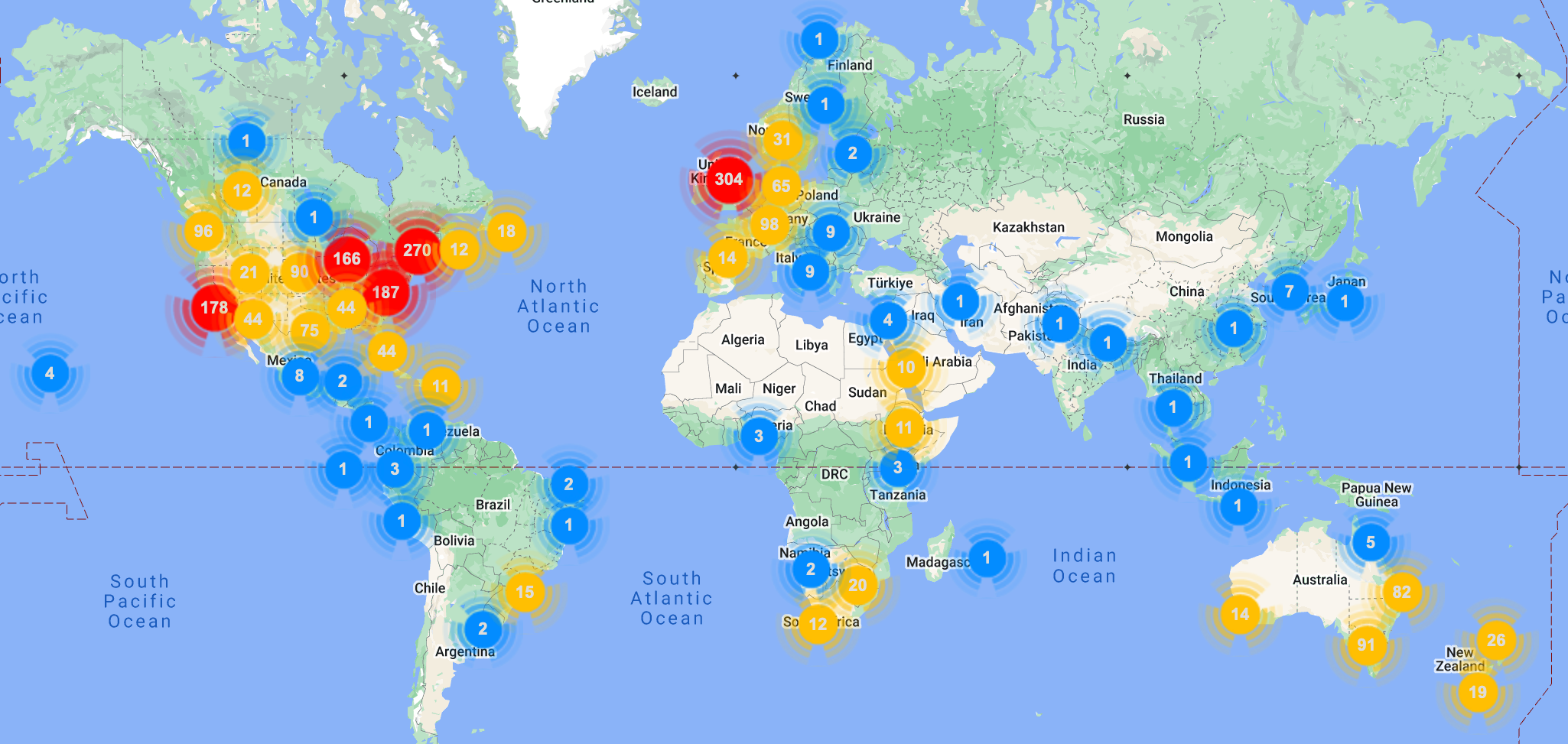The width and height of the screenshot is (1568, 744).
Task: Click the yellow 15 cluster in southern Brazil
Action: 525,592
